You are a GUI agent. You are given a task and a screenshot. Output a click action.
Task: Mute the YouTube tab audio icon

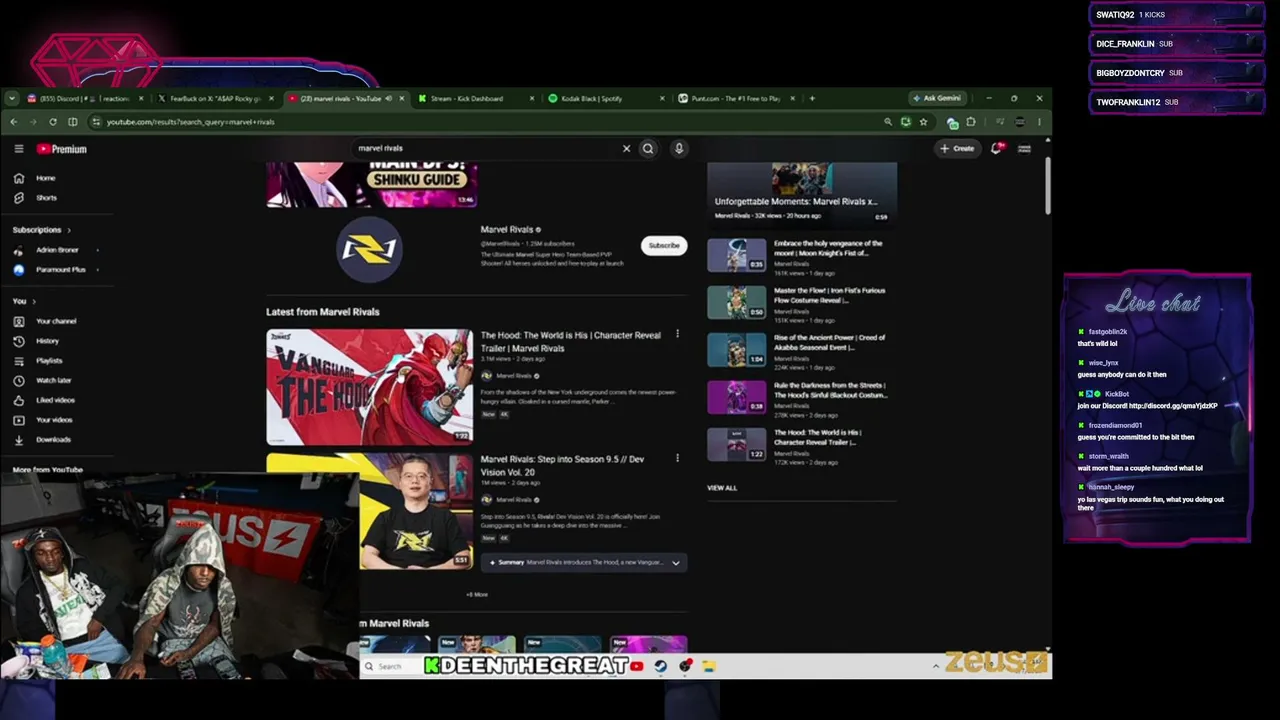388,99
